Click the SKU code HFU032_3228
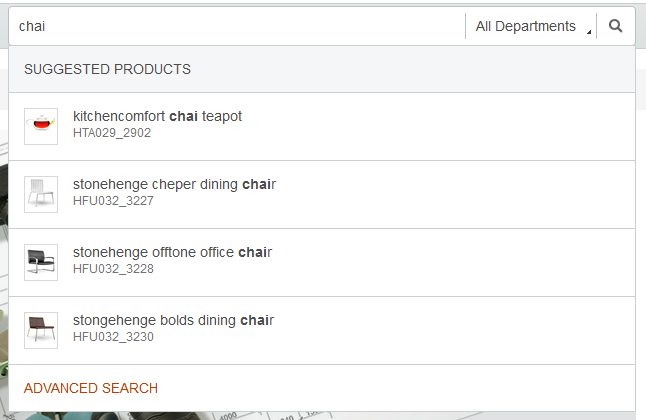 point(113,269)
